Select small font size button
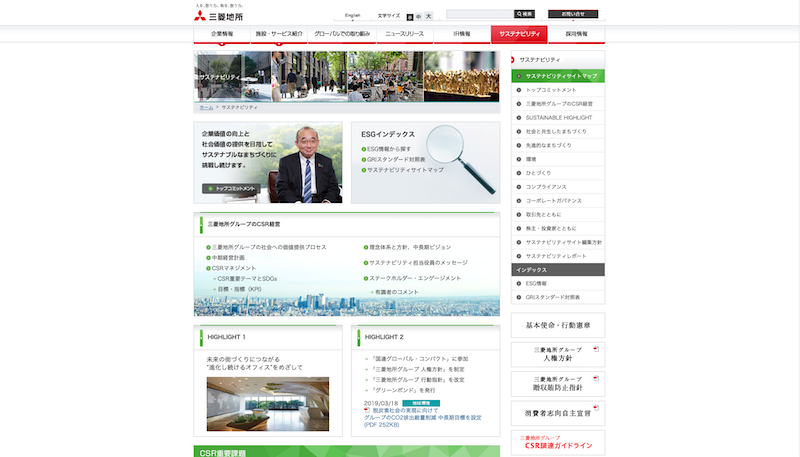Viewport: 800px width, 457px height. coord(410,17)
